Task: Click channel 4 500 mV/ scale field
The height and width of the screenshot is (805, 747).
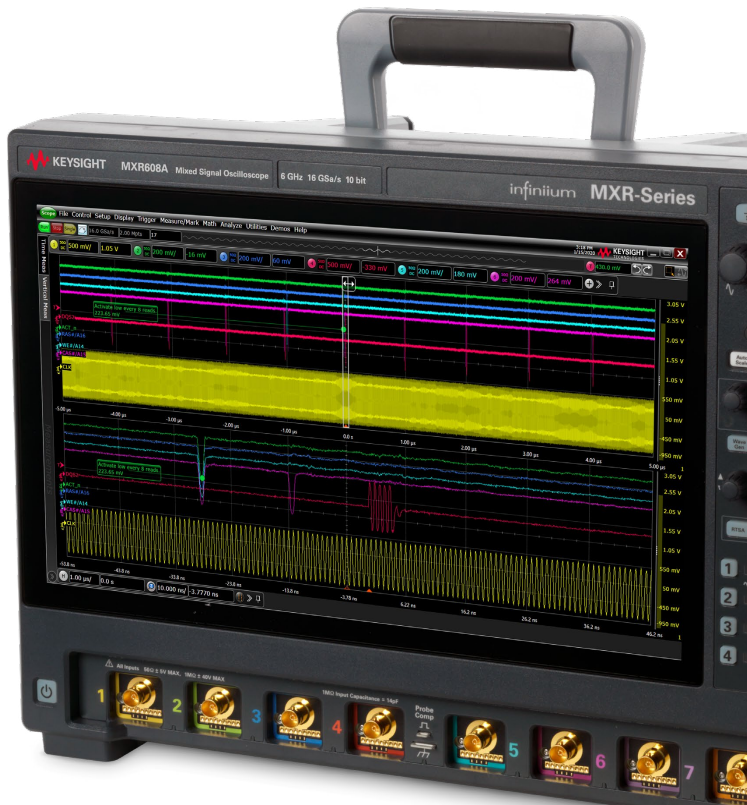Action: pyautogui.click(x=341, y=266)
